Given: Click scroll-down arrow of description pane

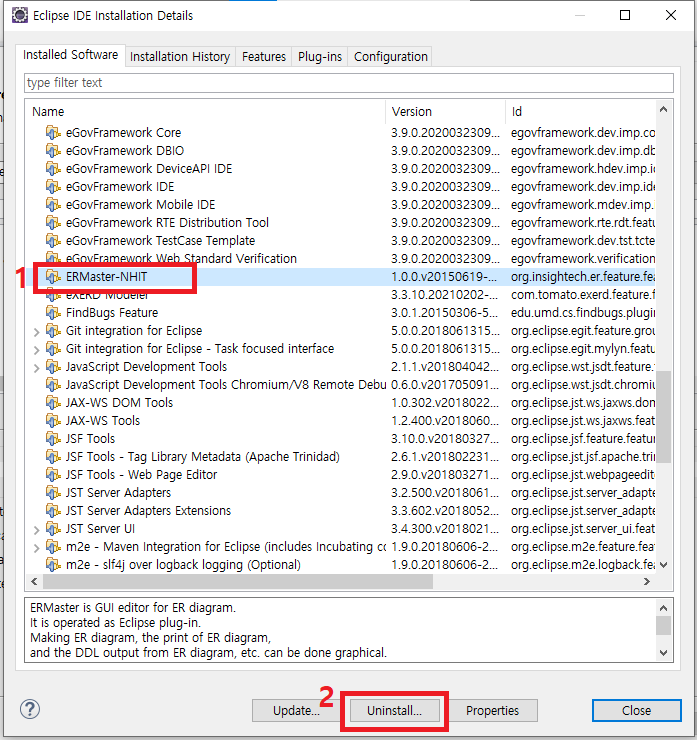Looking at the screenshot, I should click(663, 653).
